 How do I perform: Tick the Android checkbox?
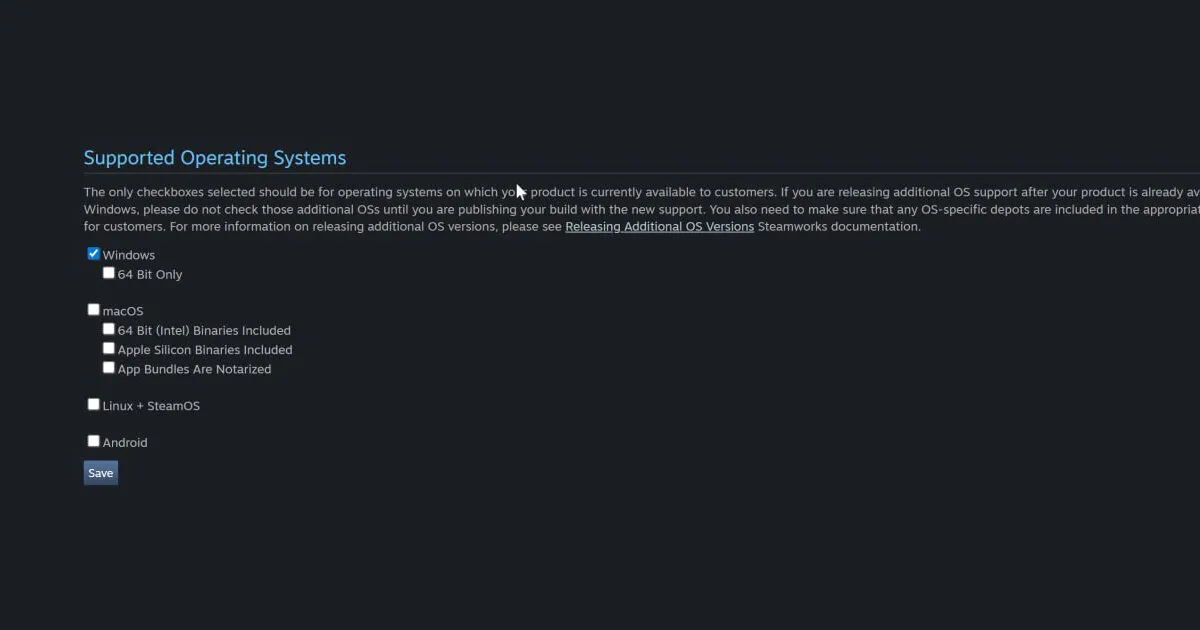tap(94, 441)
